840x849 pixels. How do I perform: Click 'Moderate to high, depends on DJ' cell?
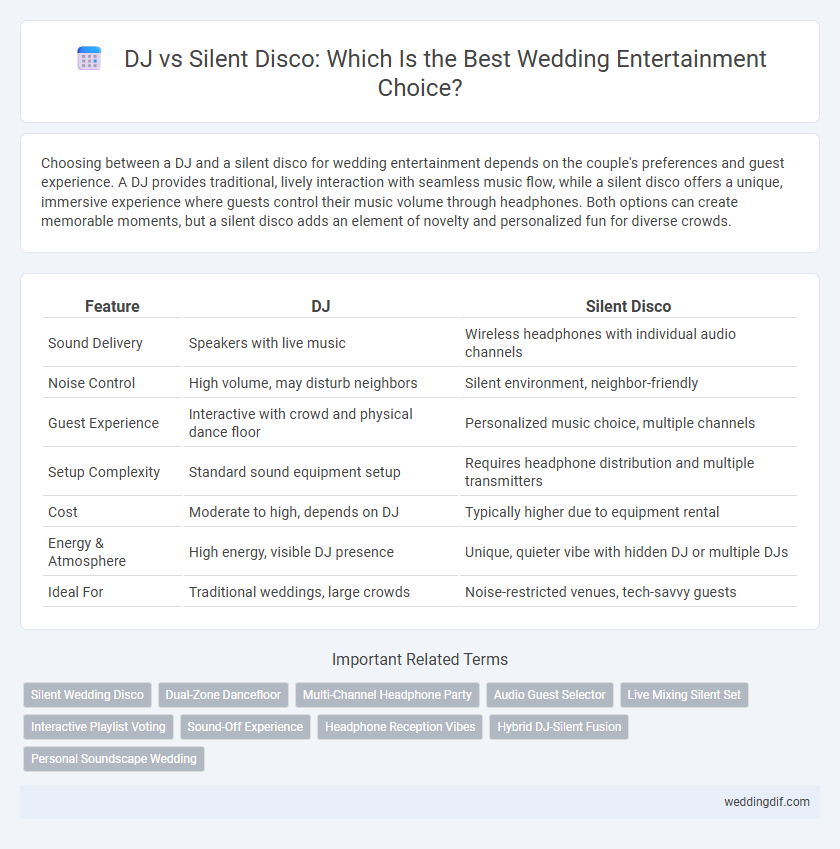(321, 512)
